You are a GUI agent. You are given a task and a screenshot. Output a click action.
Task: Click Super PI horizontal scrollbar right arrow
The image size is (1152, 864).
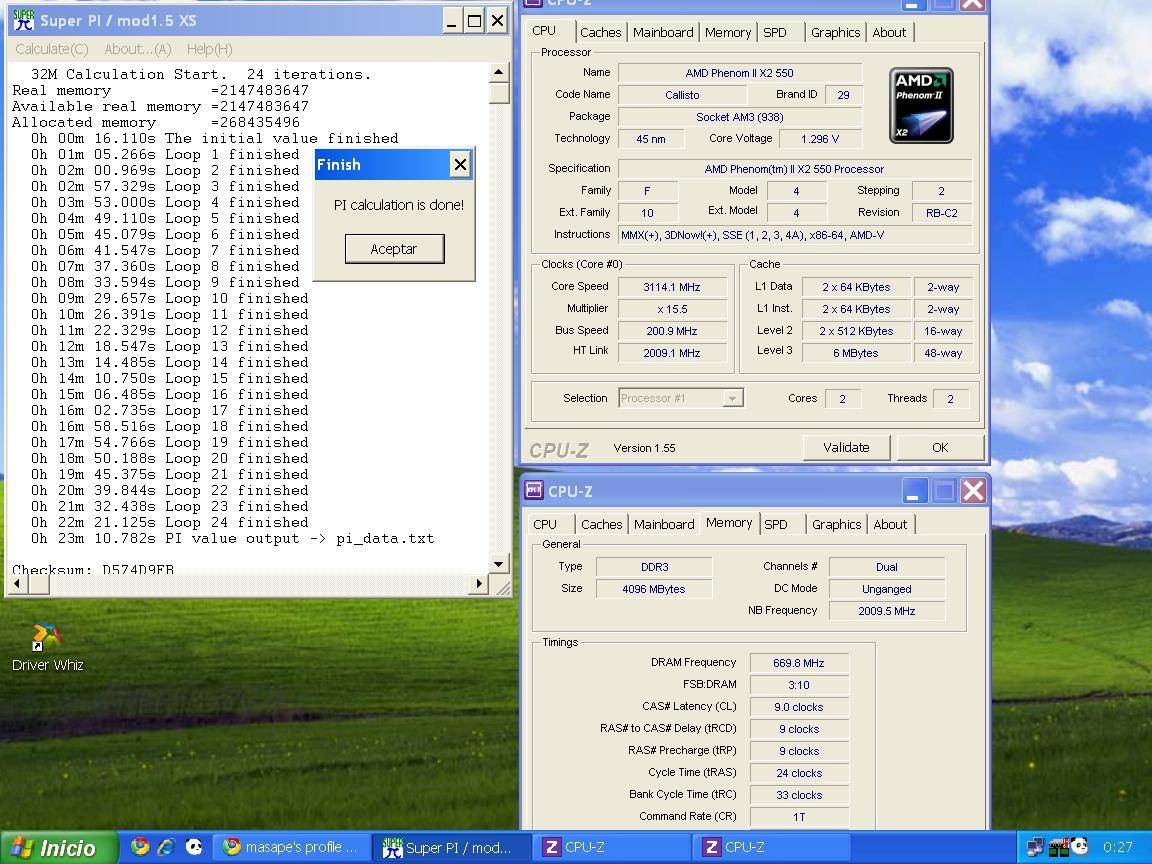click(479, 584)
